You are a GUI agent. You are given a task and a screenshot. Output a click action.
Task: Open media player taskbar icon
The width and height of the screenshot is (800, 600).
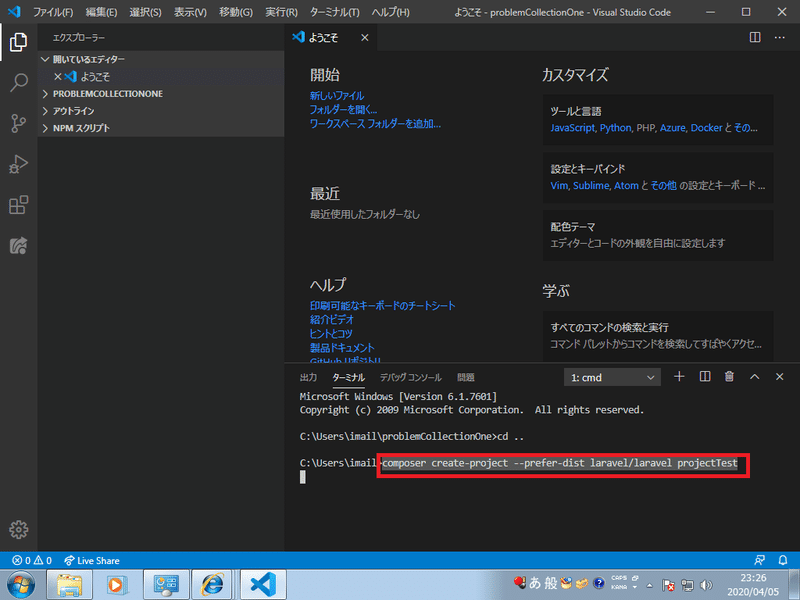pos(116,585)
